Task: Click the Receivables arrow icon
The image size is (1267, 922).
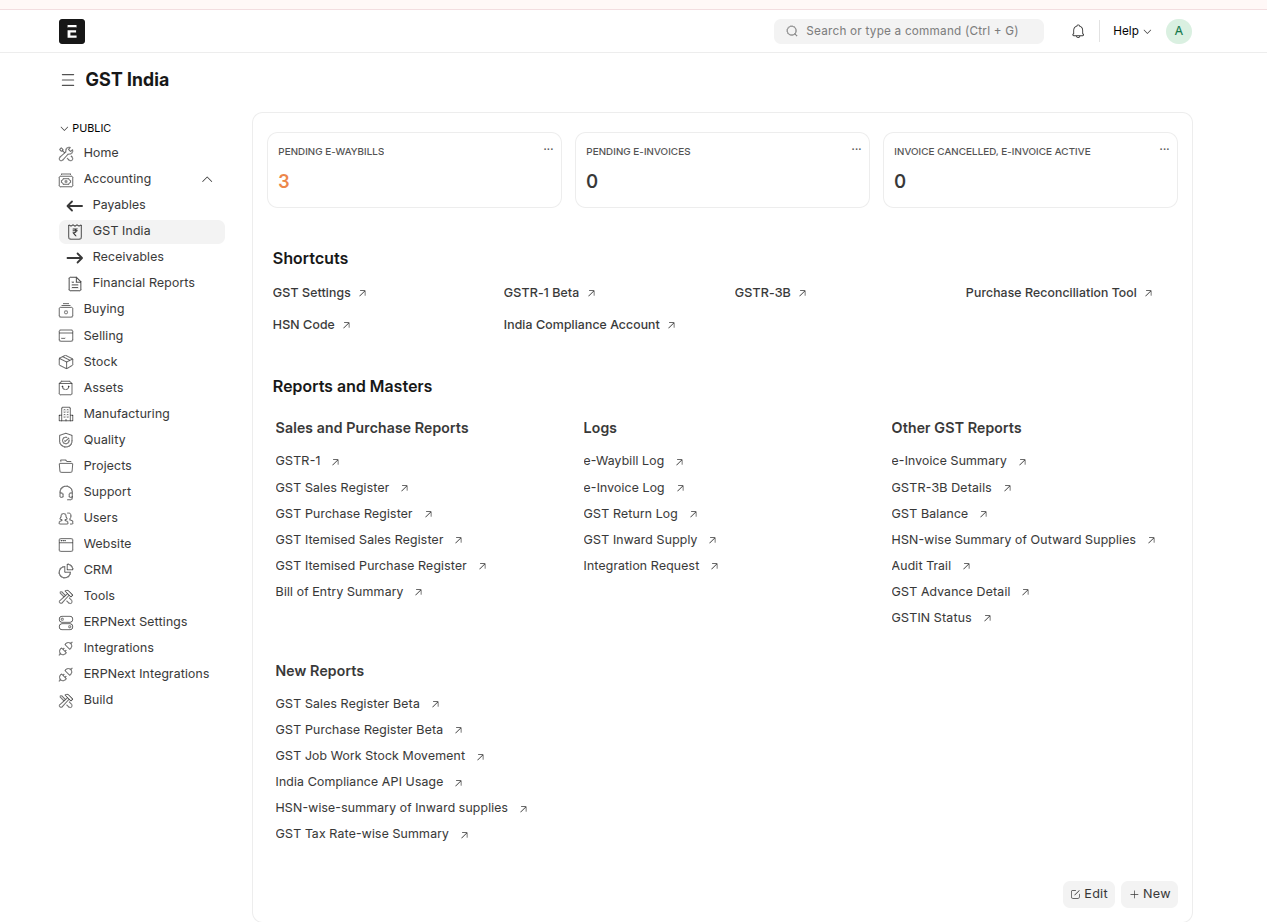Action: (75, 257)
